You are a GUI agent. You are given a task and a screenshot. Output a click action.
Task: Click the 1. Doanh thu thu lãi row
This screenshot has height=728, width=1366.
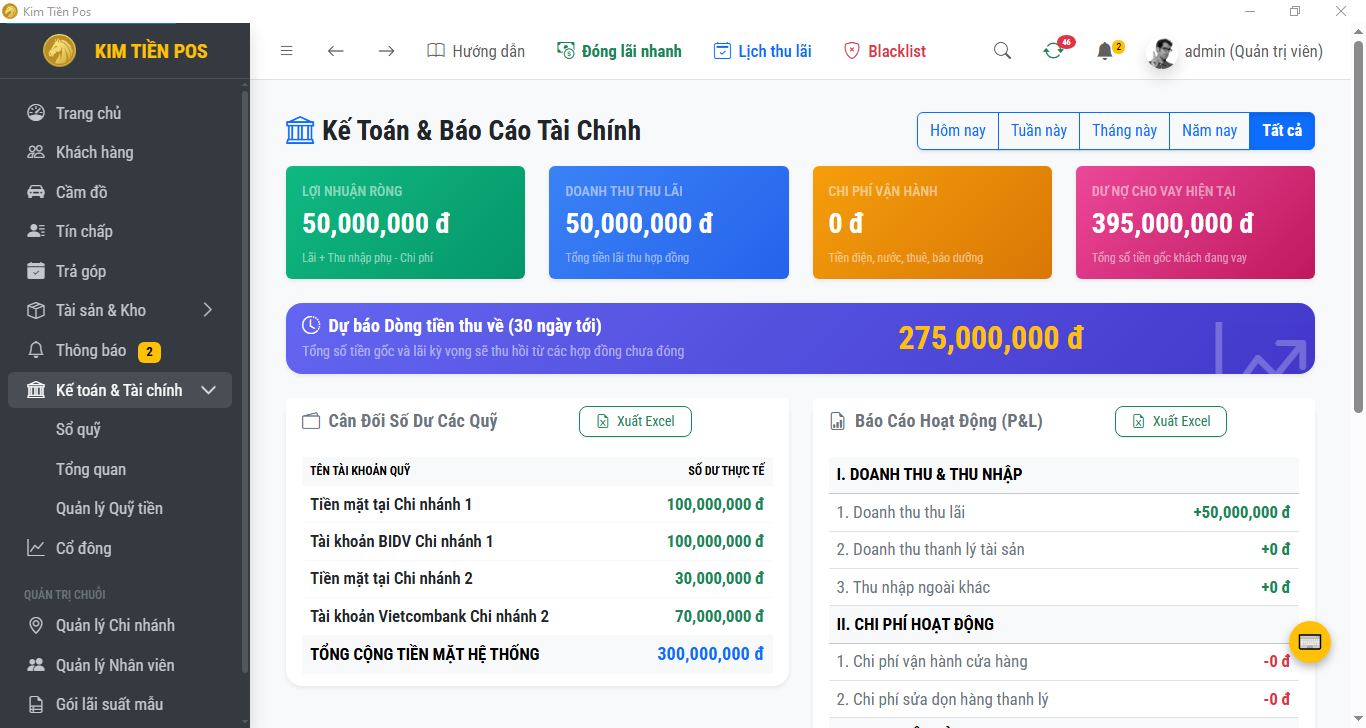1064,512
